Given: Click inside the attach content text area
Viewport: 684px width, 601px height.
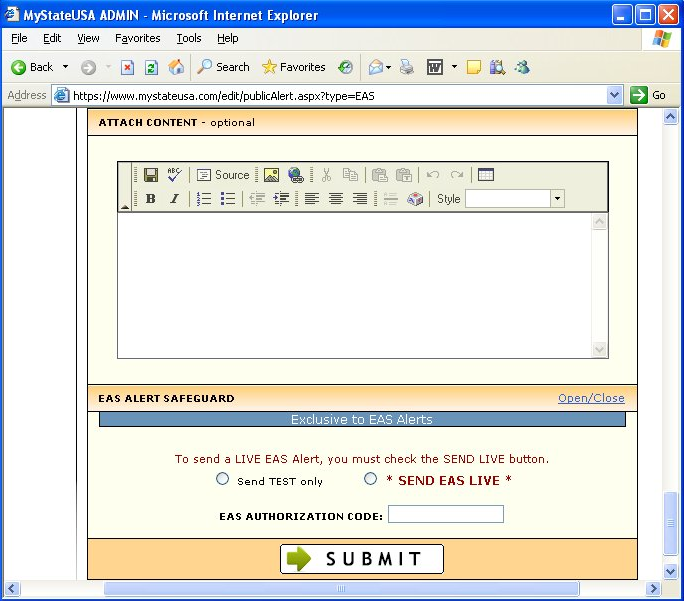Looking at the screenshot, I should tap(355, 286).
